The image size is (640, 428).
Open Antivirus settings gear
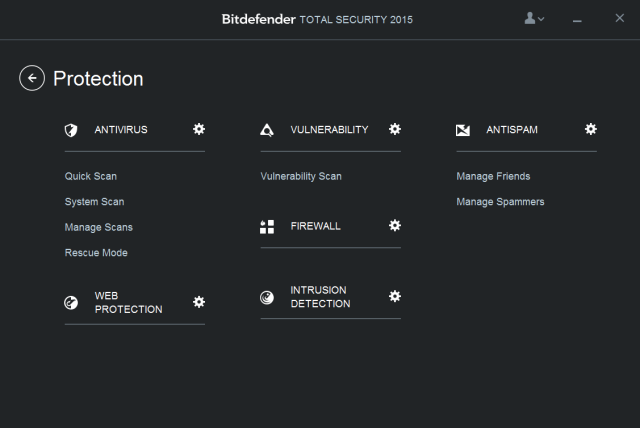199,129
